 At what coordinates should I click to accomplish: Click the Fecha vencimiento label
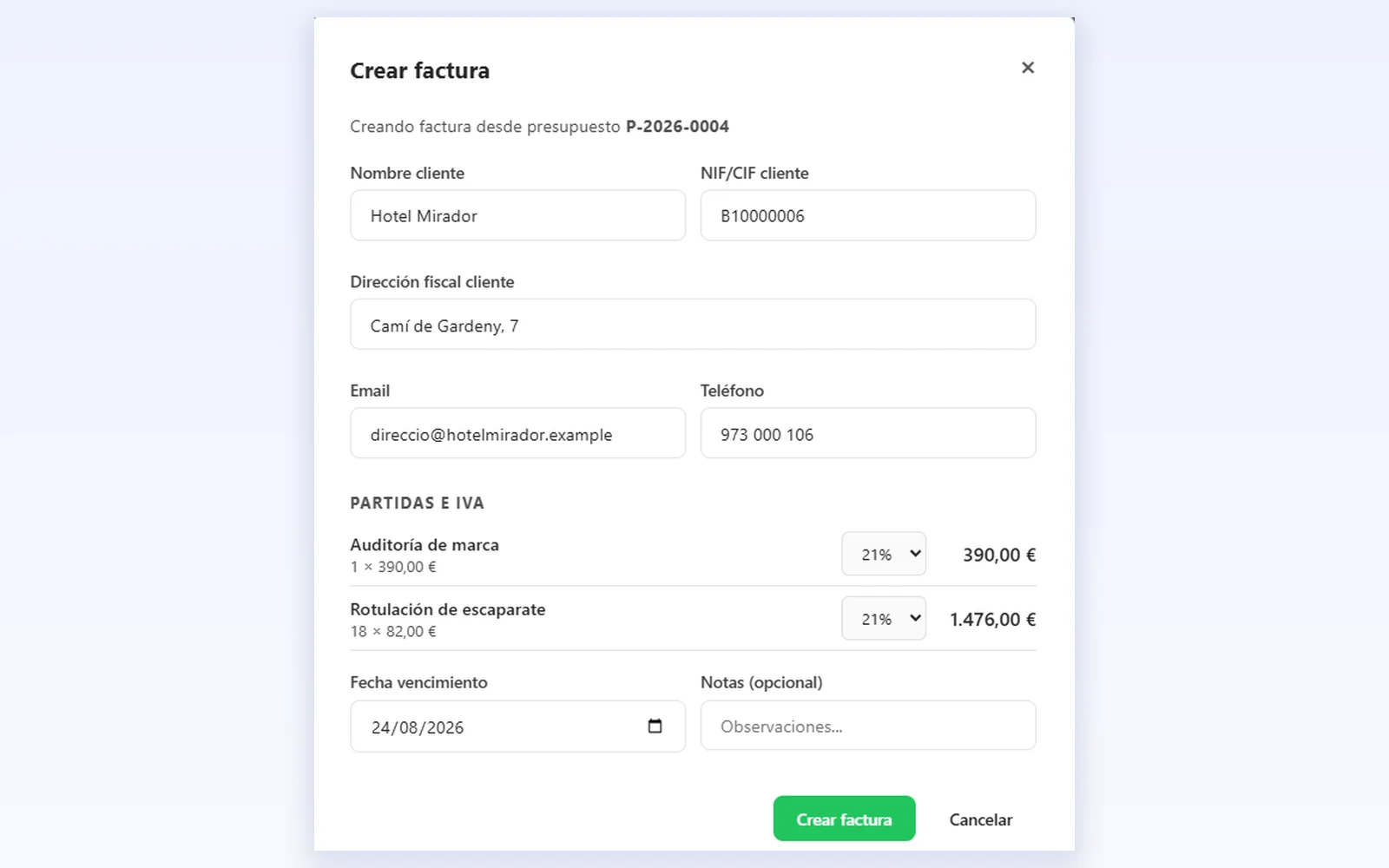[x=418, y=682]
